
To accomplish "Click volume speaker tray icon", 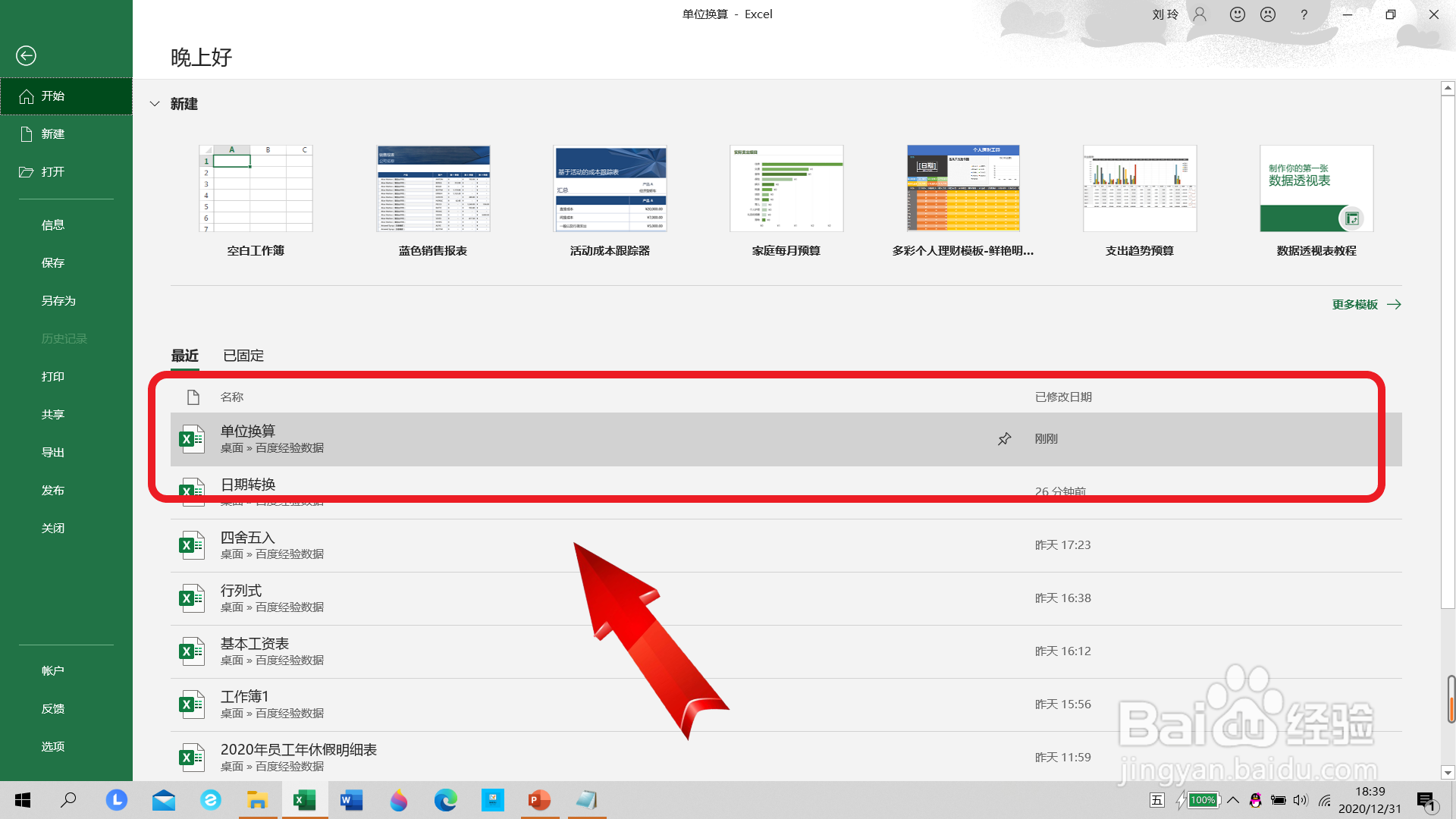I will click(1301, 800).
